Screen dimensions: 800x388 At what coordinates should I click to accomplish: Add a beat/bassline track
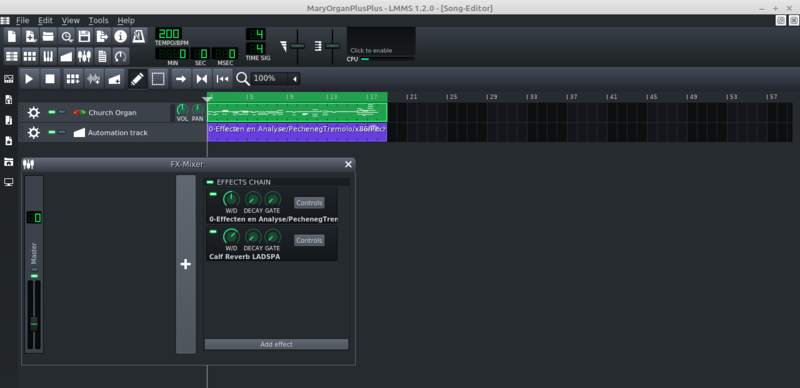73,79
